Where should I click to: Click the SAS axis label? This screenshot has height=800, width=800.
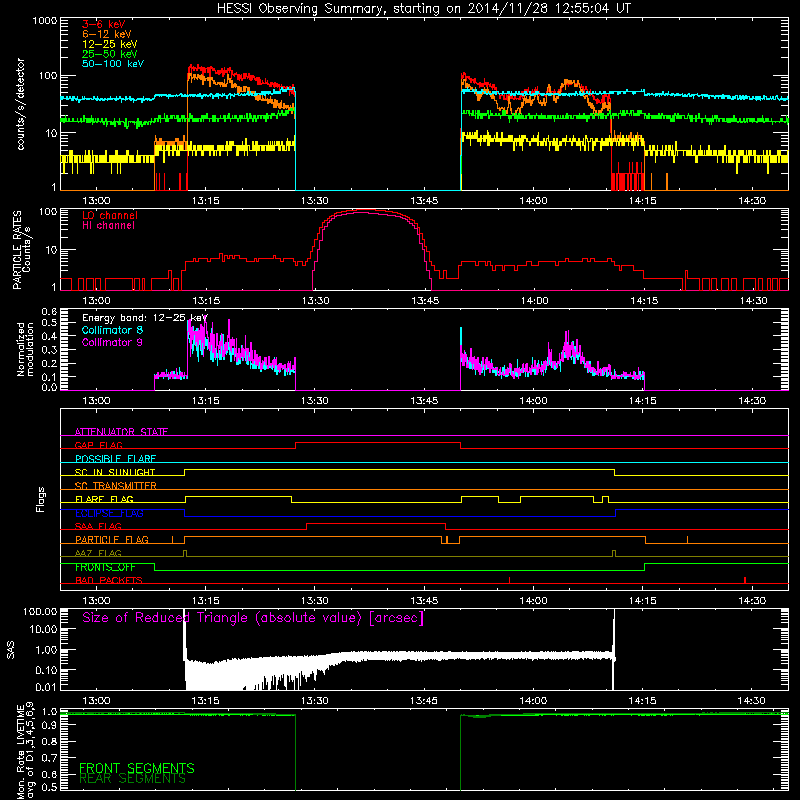tap(10, 649)
